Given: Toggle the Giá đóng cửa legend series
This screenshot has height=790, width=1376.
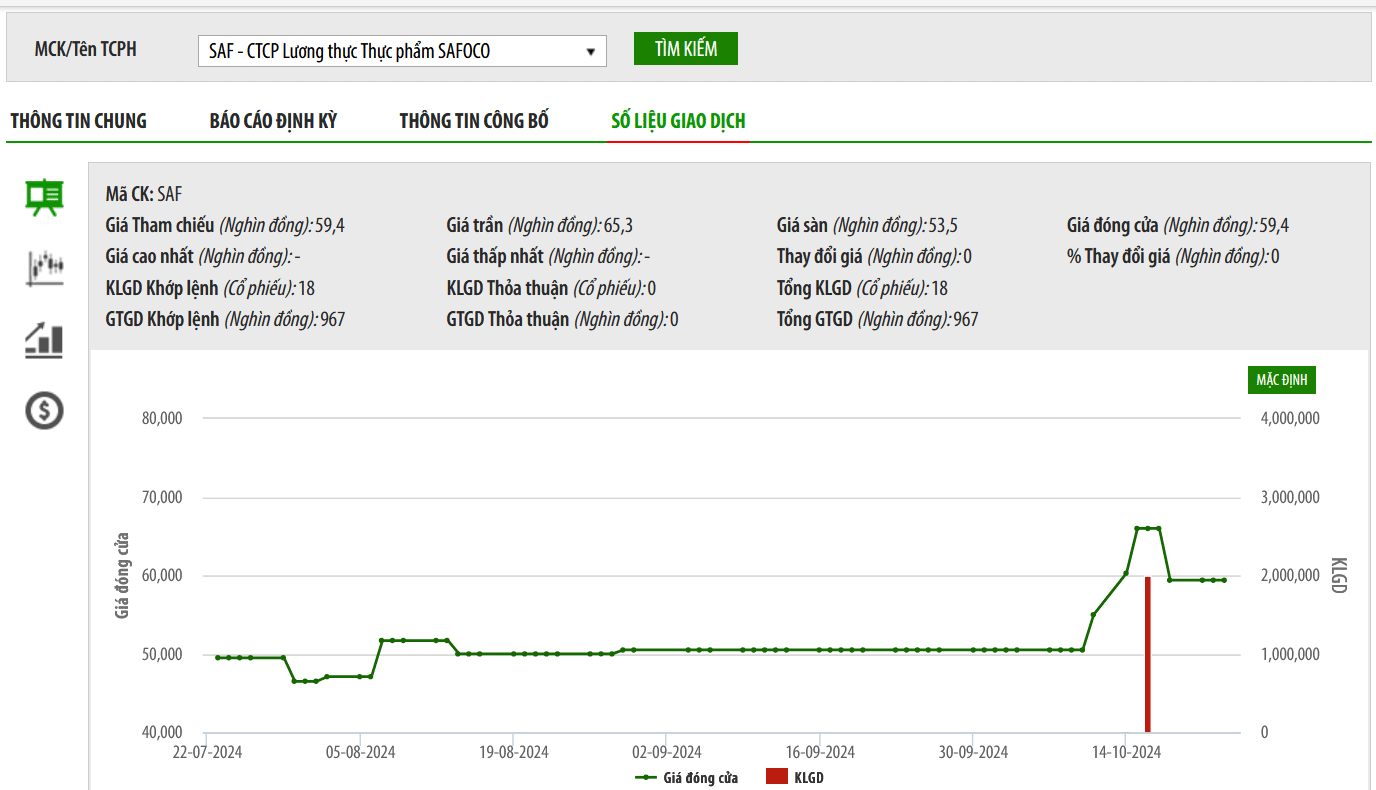Looking at the screenshot, I should tap(687, 777).
